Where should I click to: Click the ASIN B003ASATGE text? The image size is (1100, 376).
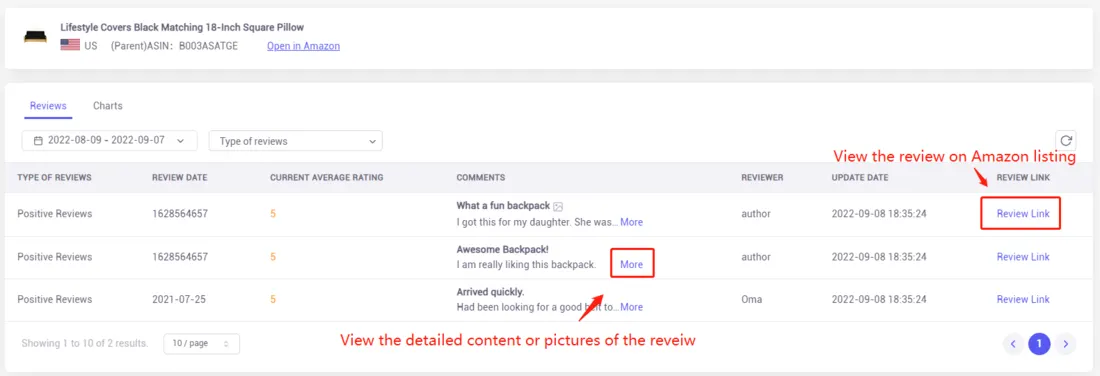coord(208,46)
